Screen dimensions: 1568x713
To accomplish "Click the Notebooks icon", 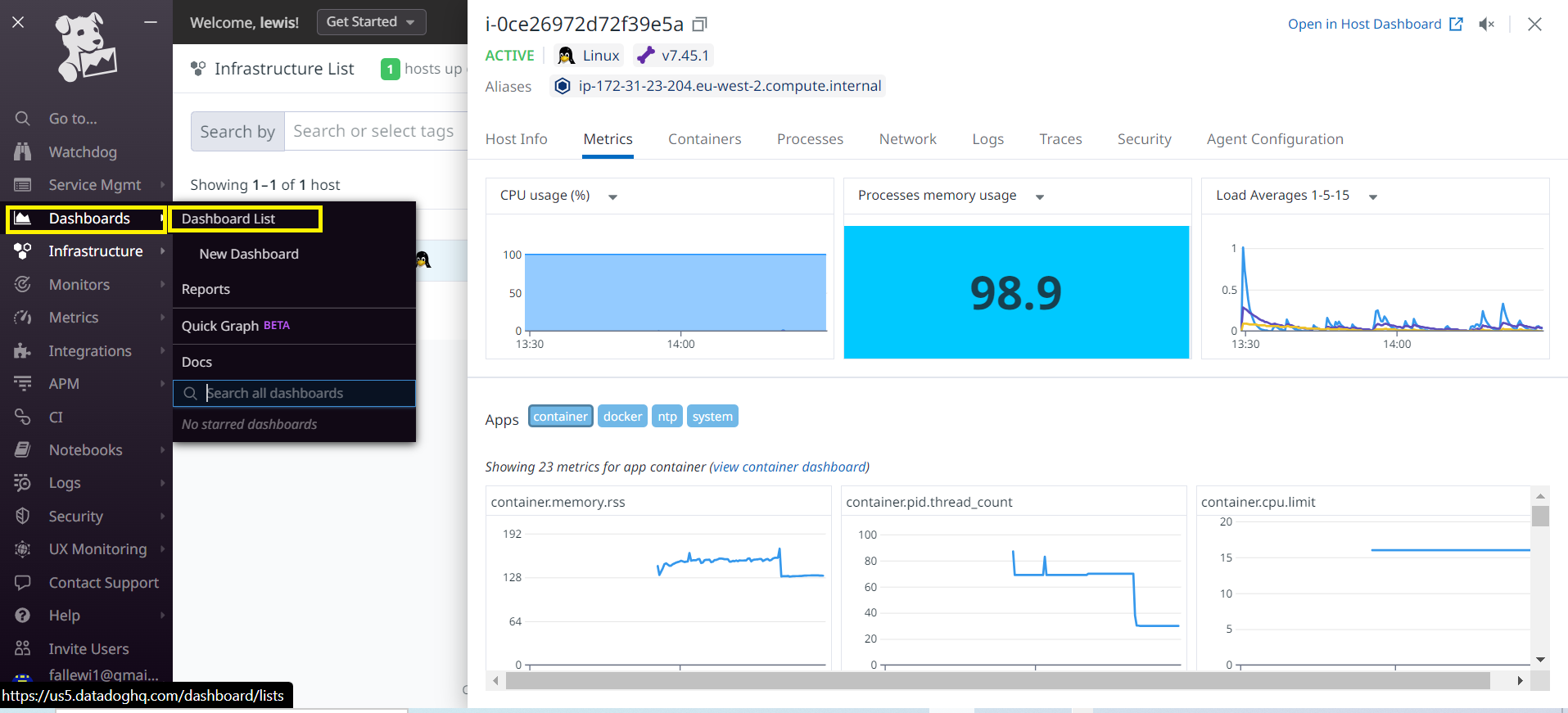I will pyautogui.click(x=23, y=449).
